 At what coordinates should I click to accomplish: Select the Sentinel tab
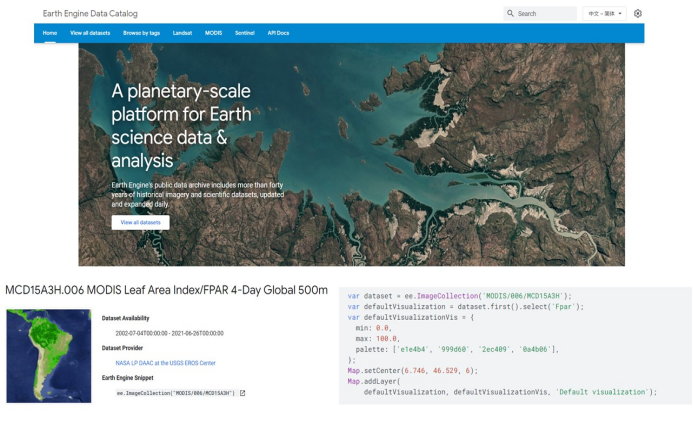coord(245,33)
